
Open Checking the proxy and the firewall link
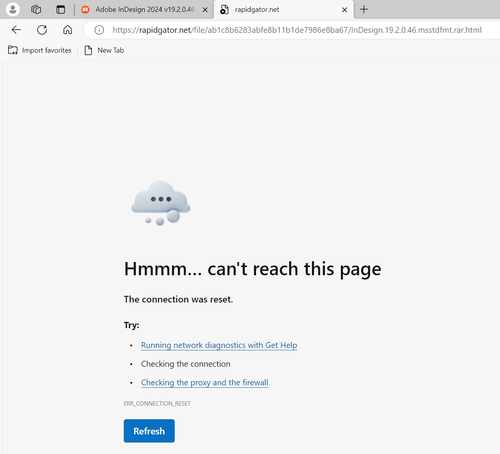204,382
